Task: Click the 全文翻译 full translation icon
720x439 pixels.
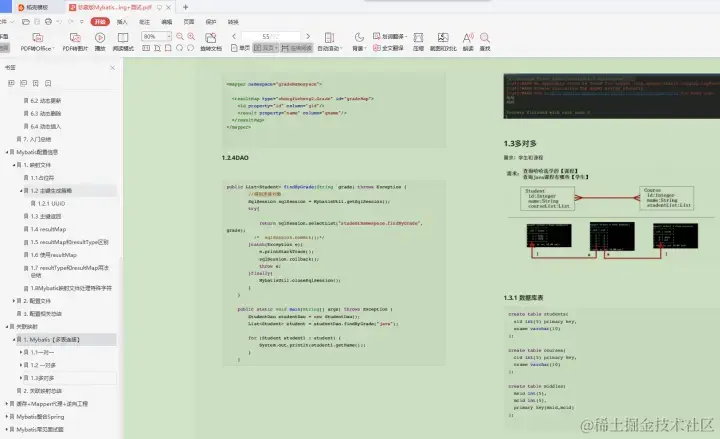Action: click(377, 48)
